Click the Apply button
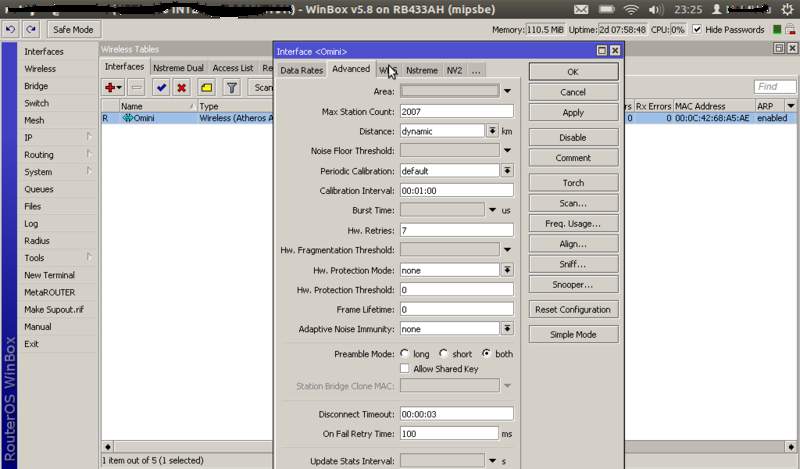Viewport: 800px width, 469px height. click(x=573, y=113)
